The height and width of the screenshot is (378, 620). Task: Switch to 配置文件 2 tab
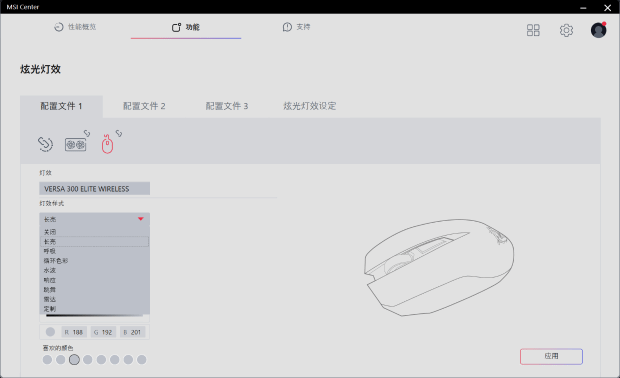click(x=144, y=106)
